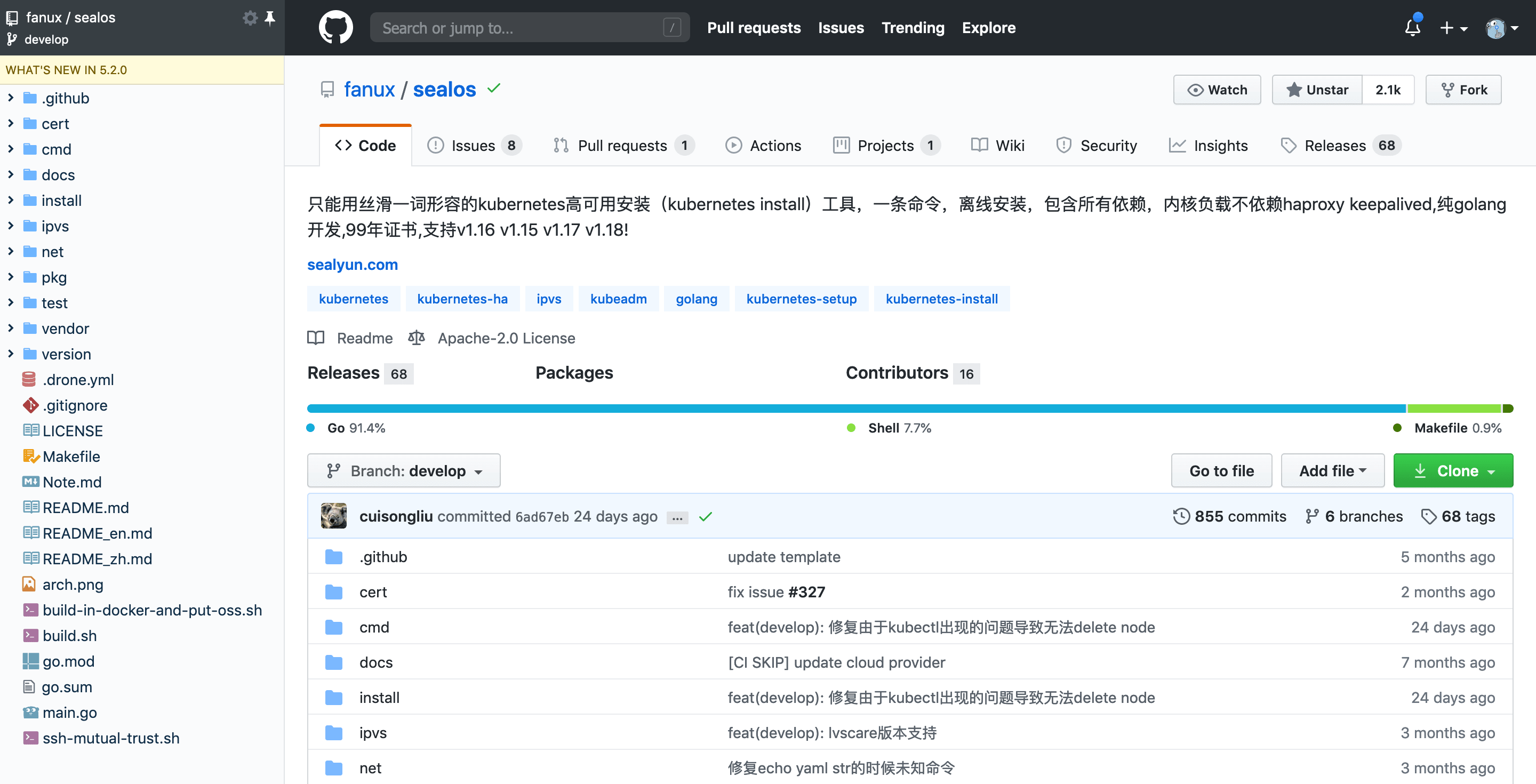Open main.go gopher file in sidebar
1536x784 pixels.
(x=69, y=713)
